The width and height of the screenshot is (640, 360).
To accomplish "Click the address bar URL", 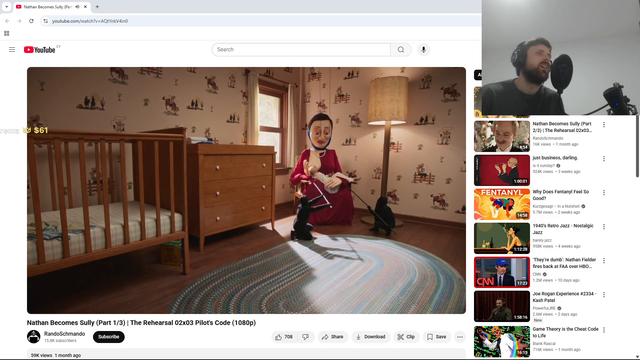I will click(90, 21).
